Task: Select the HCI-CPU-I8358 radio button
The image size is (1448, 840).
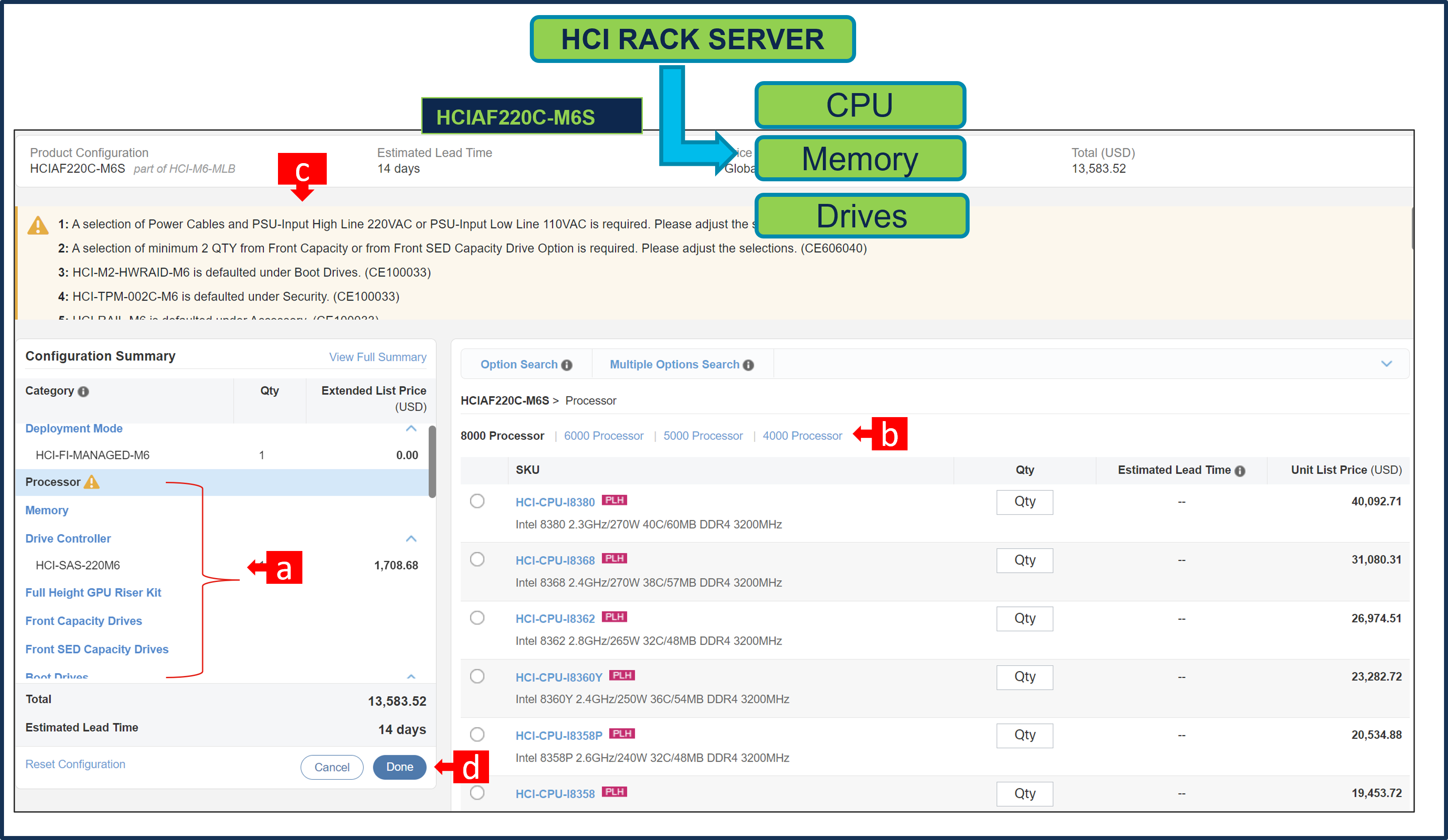Action: pos(477,793)
